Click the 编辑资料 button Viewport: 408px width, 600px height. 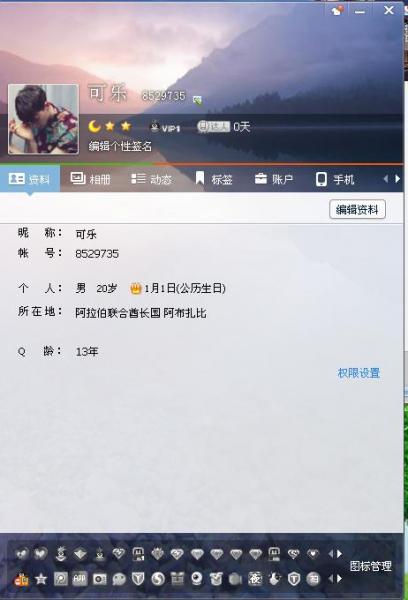tap(357, 209)
